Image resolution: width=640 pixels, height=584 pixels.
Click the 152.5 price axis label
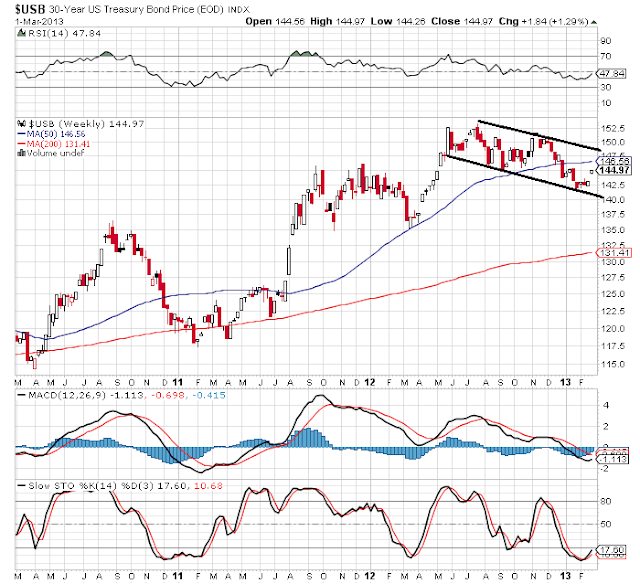[613, 129]
